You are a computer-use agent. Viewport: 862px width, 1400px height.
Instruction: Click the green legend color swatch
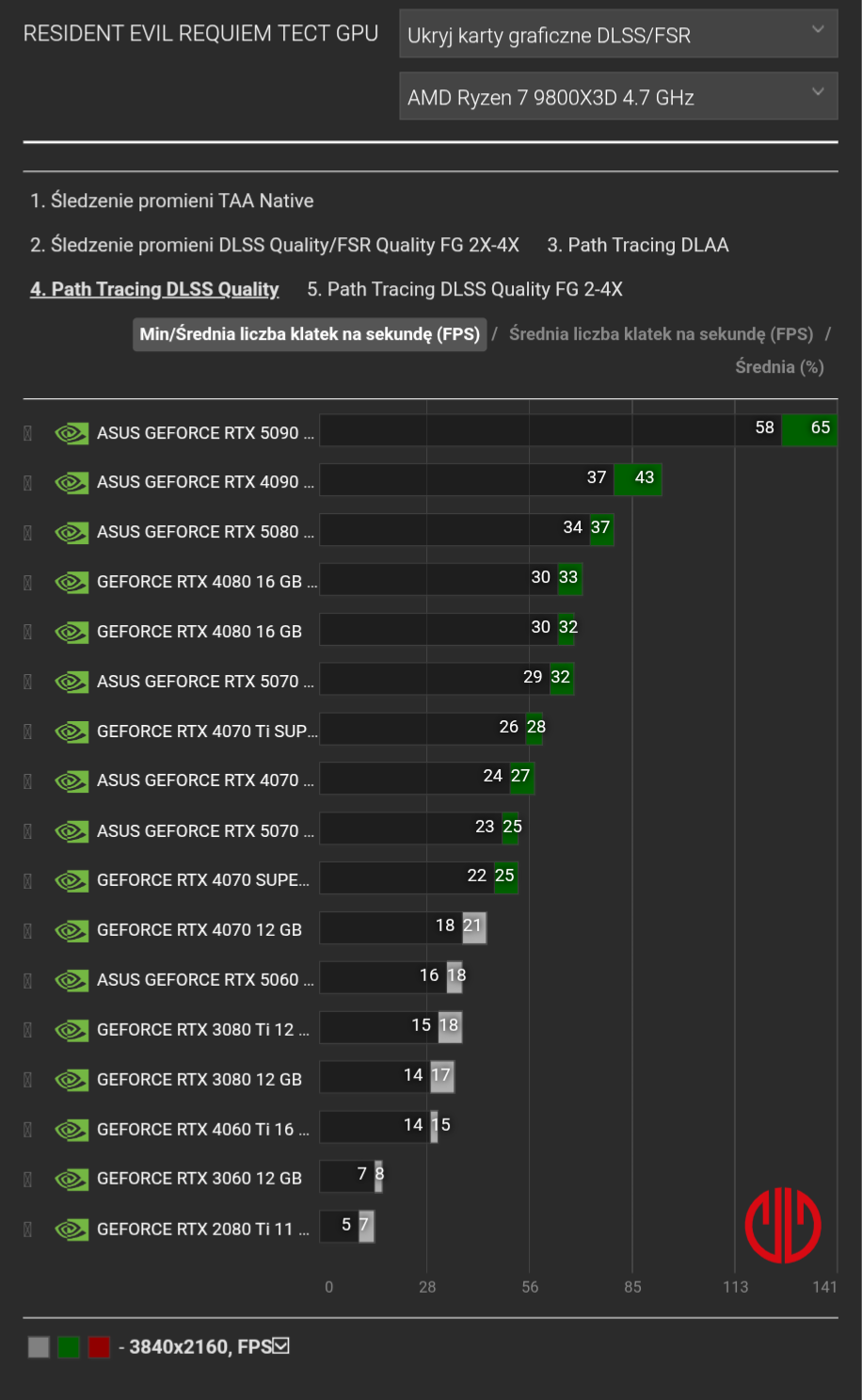click(x=69, y=1347)
